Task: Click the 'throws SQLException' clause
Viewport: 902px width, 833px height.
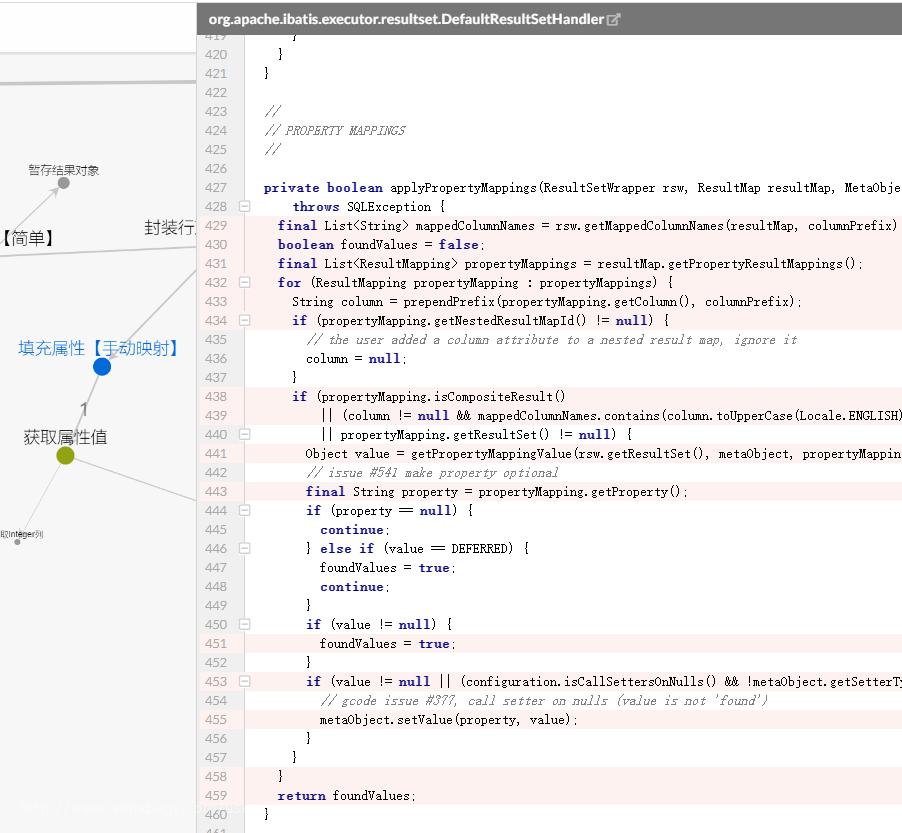Action: pyautogui.click(x=368, y=207)
